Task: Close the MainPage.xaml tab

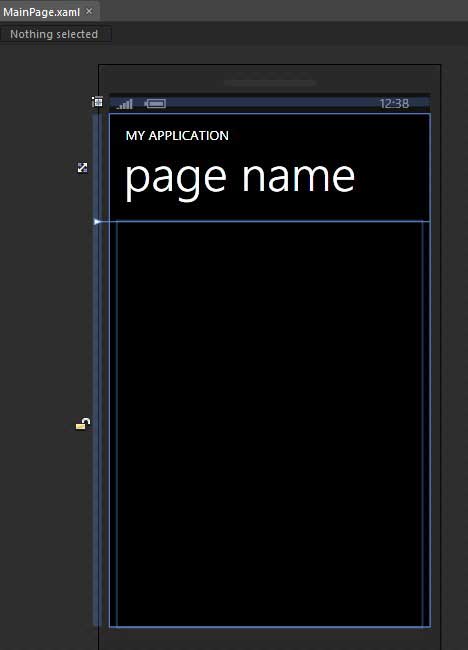Action: pos(89,12)
